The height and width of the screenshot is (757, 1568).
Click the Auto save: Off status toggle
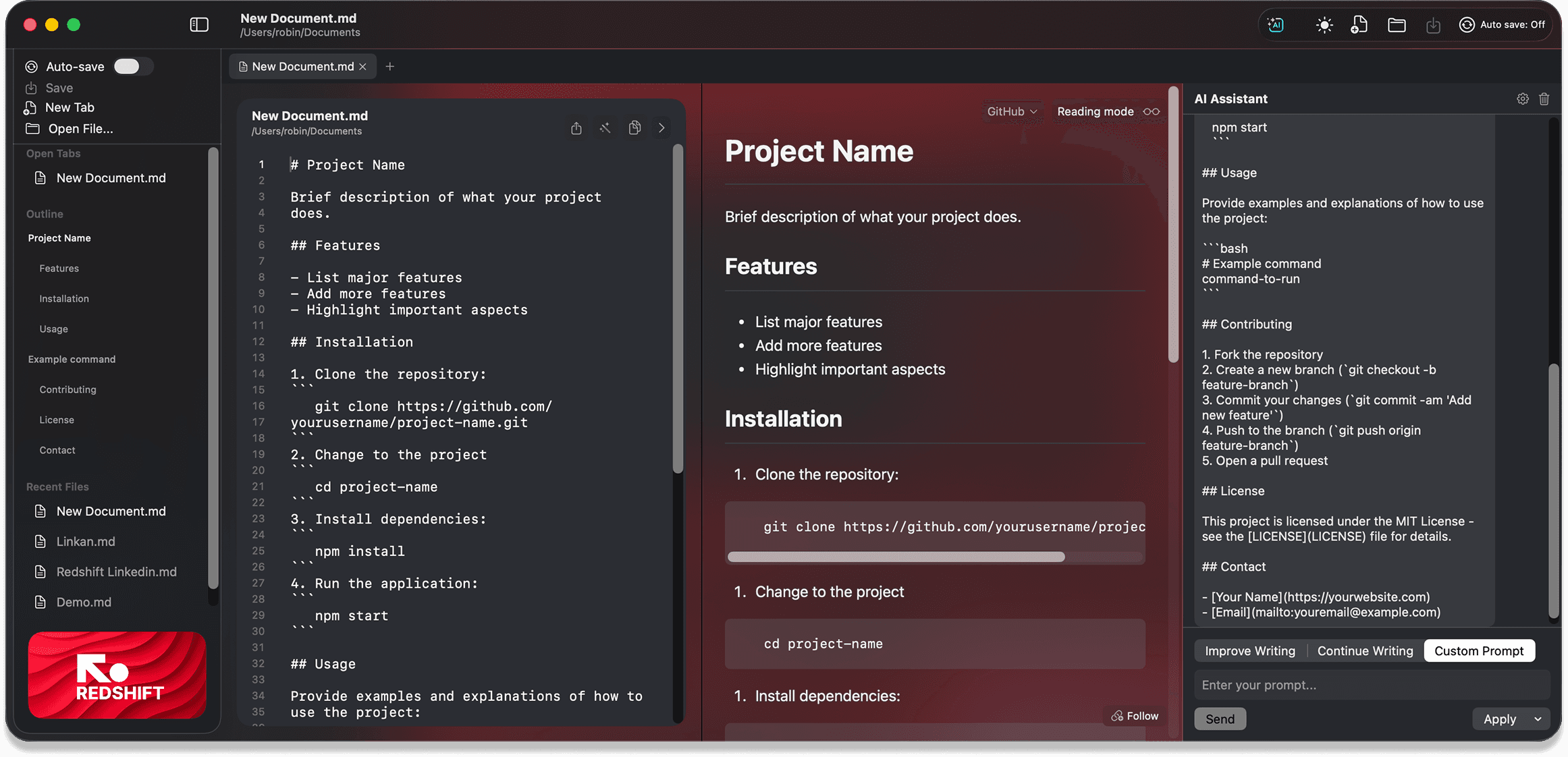pyautogui.click(x=1503, y=25)
